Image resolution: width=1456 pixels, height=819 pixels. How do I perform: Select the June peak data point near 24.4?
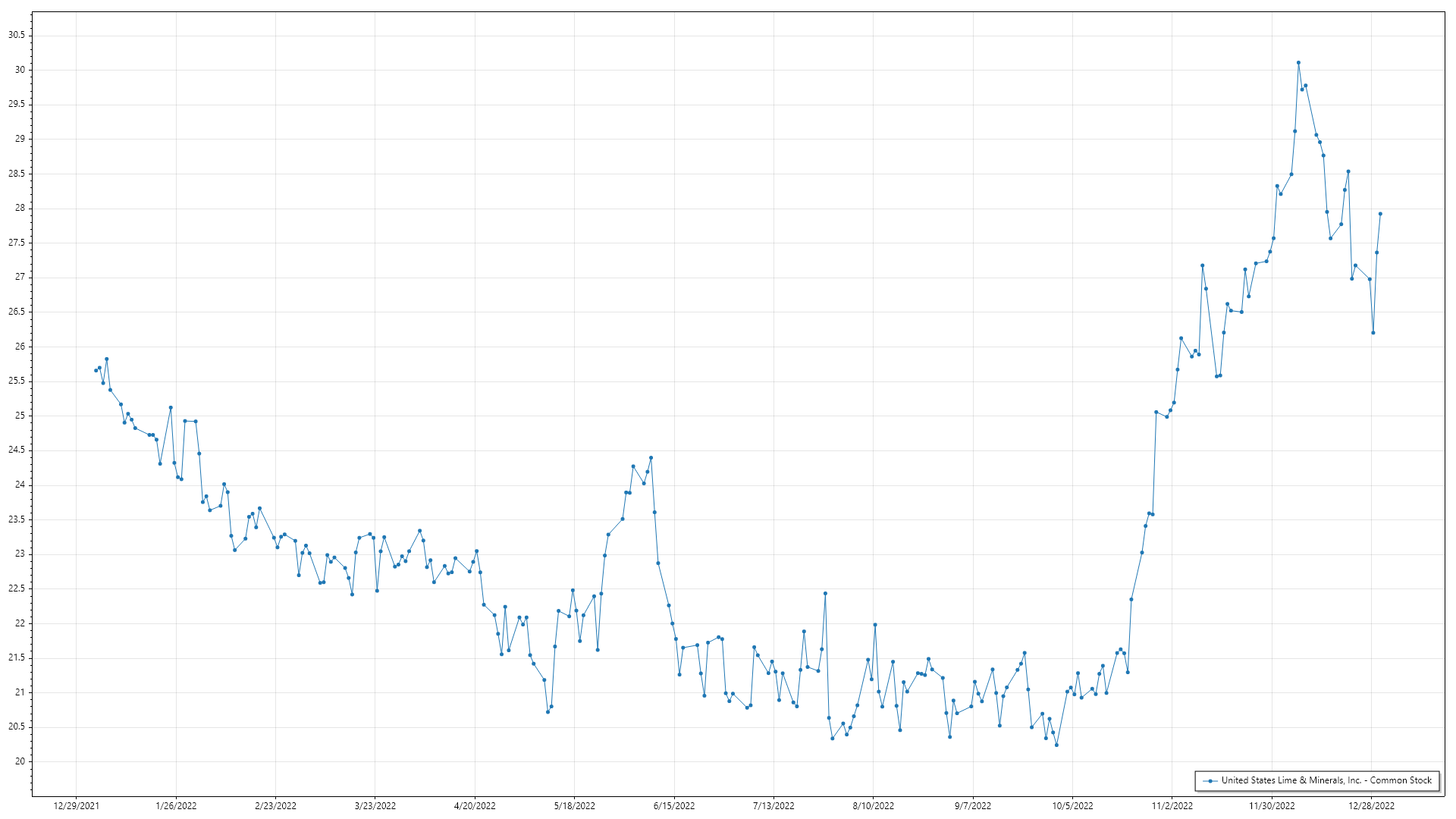click(x=651, y=458)
